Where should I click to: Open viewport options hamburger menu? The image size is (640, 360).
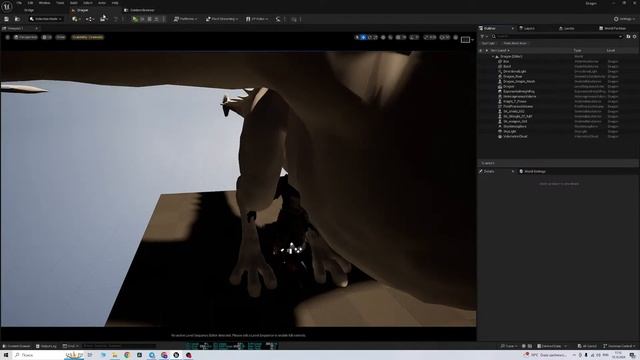click(x=7, y=37)
